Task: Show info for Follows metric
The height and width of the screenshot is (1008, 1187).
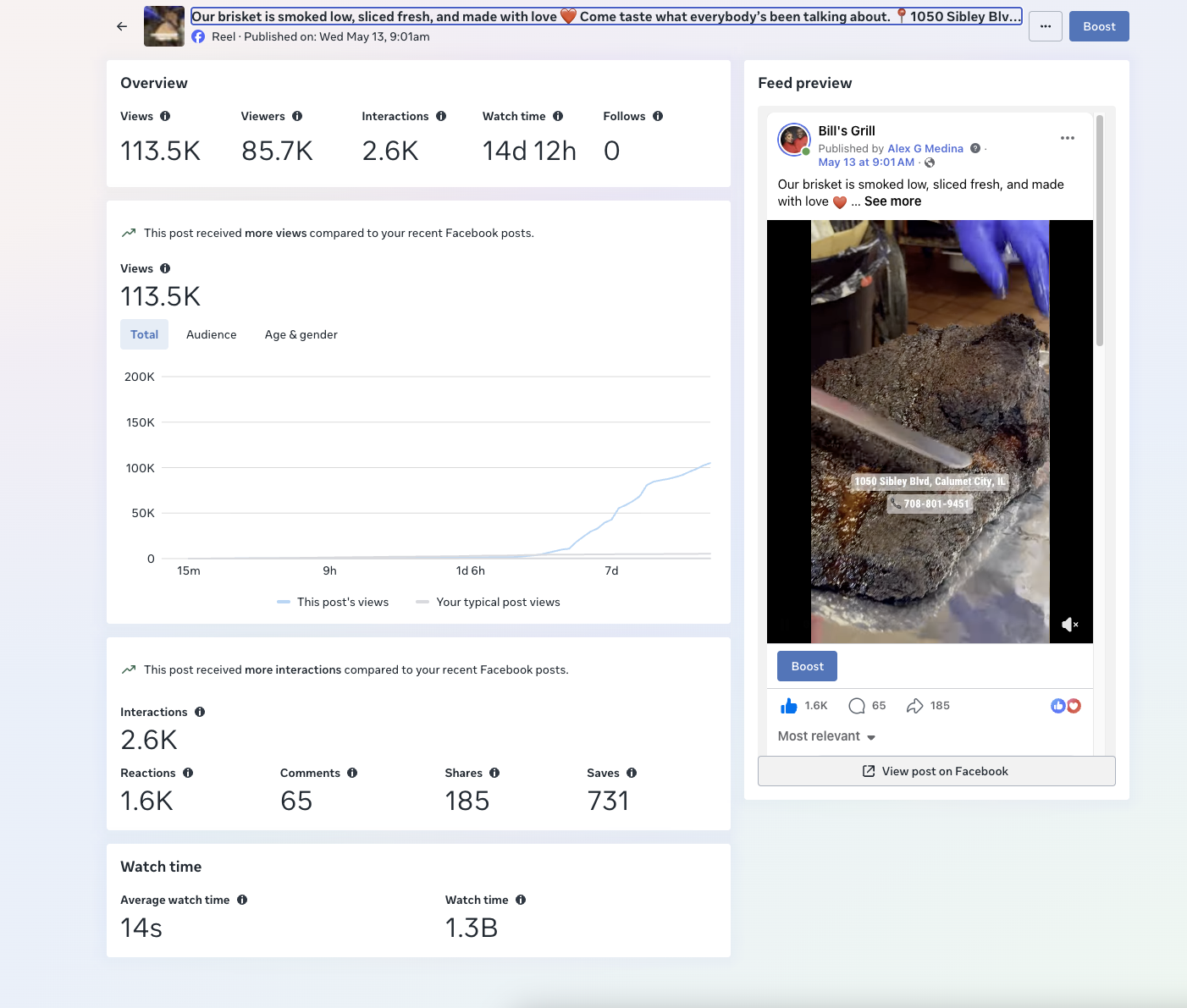Action: [x=658, y=116]
